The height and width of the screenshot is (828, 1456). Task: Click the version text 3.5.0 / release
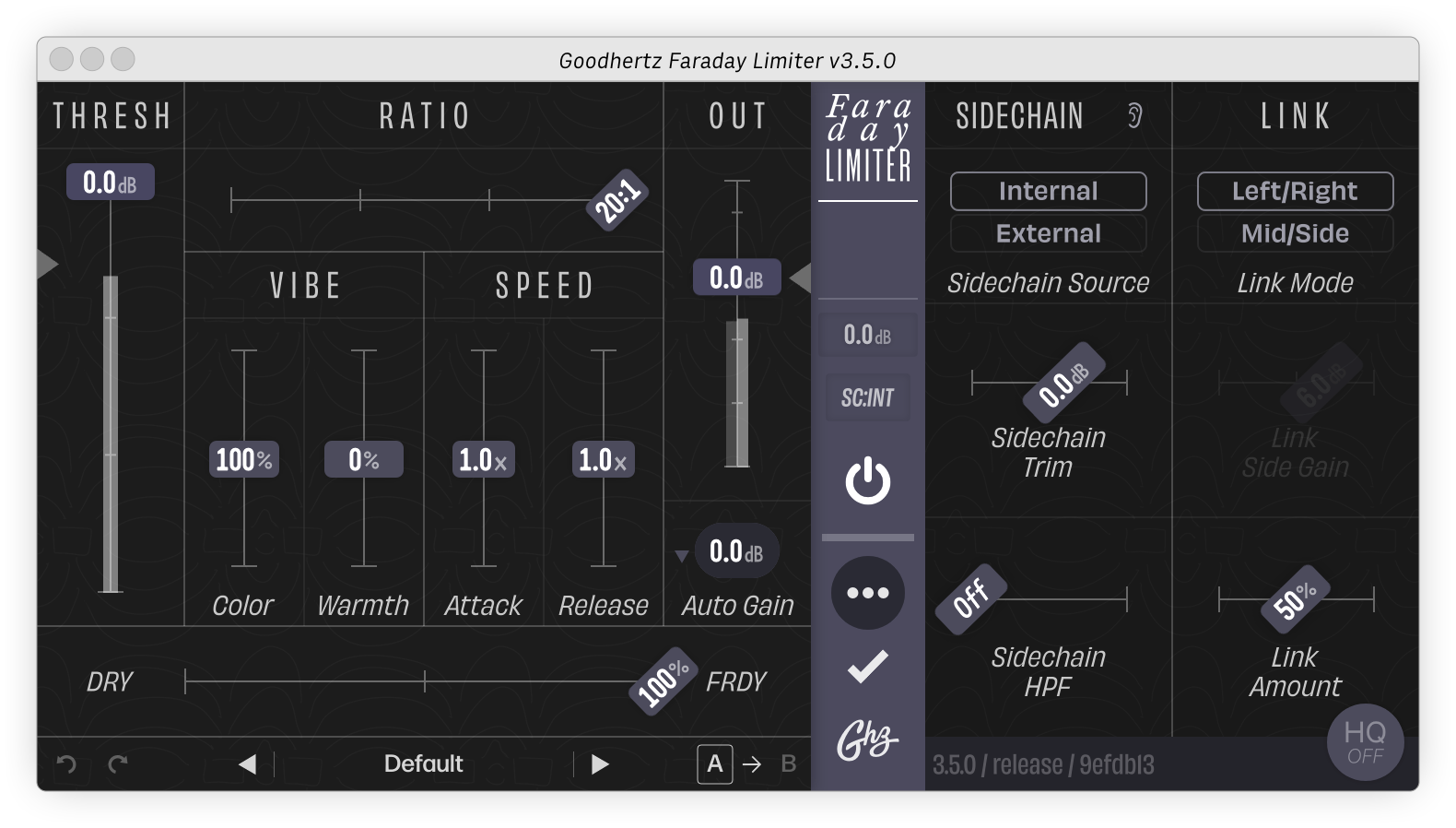(x=1043, y=765)
